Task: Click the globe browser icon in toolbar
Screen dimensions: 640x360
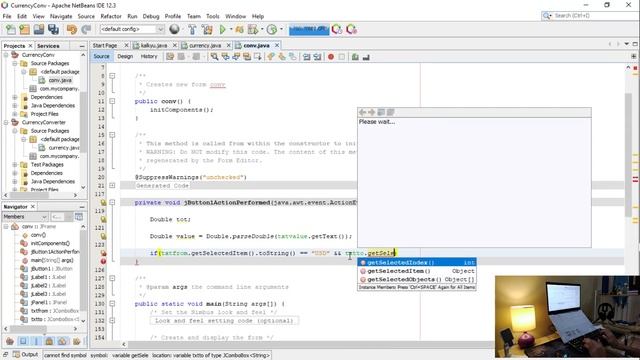Action: pyautogui.click(x=174, y=29)
